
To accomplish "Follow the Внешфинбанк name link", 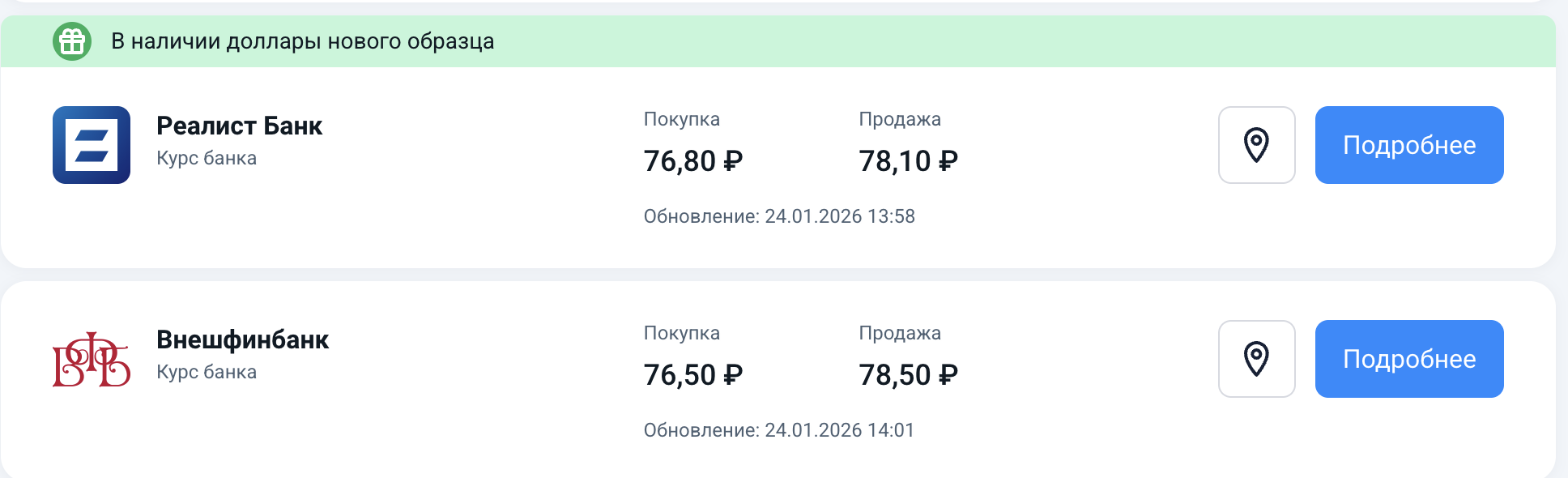I will coord(242,339).
